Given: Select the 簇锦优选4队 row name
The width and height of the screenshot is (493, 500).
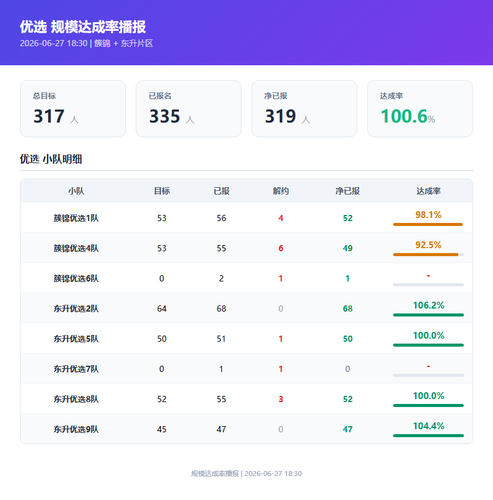Looking at the screenshot, I should pyautogui.click(x=76, y=248).
